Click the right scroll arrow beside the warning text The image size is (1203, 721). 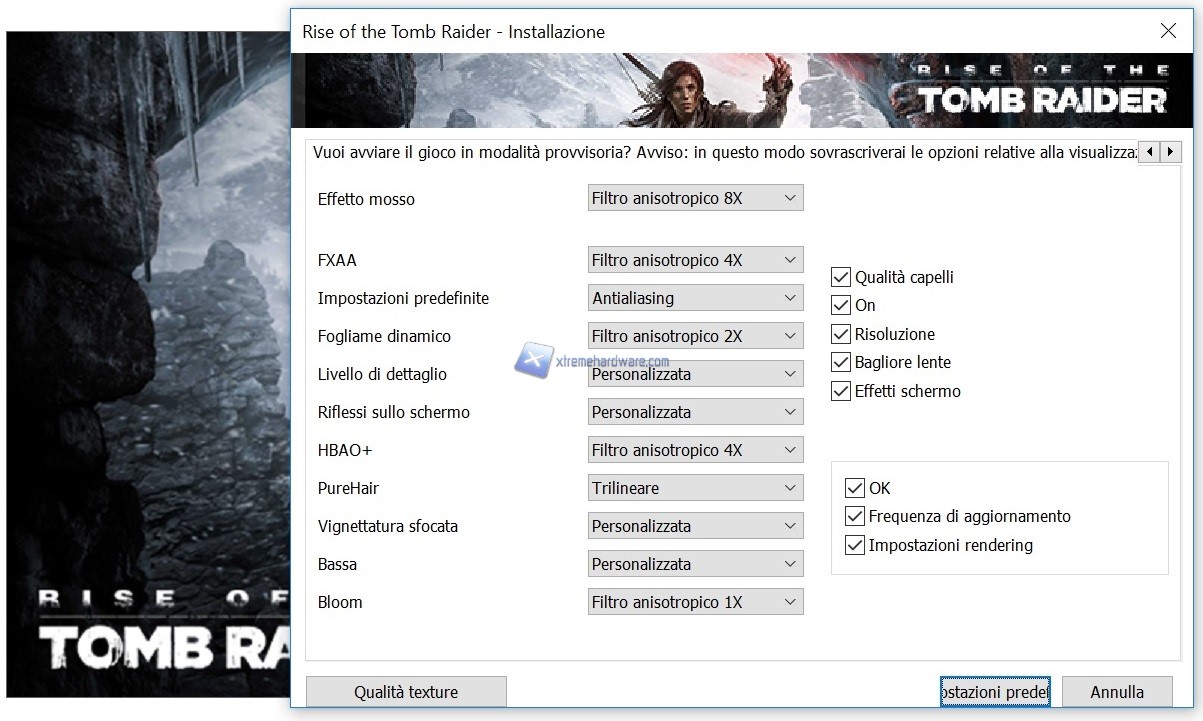pos(1170,152)
